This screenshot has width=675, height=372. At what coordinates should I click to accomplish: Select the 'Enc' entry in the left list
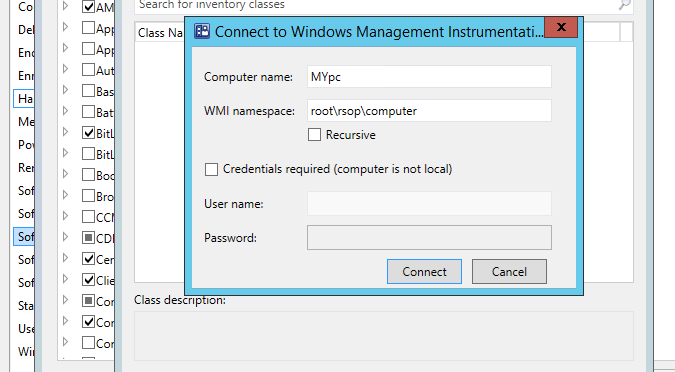(25, 53)
